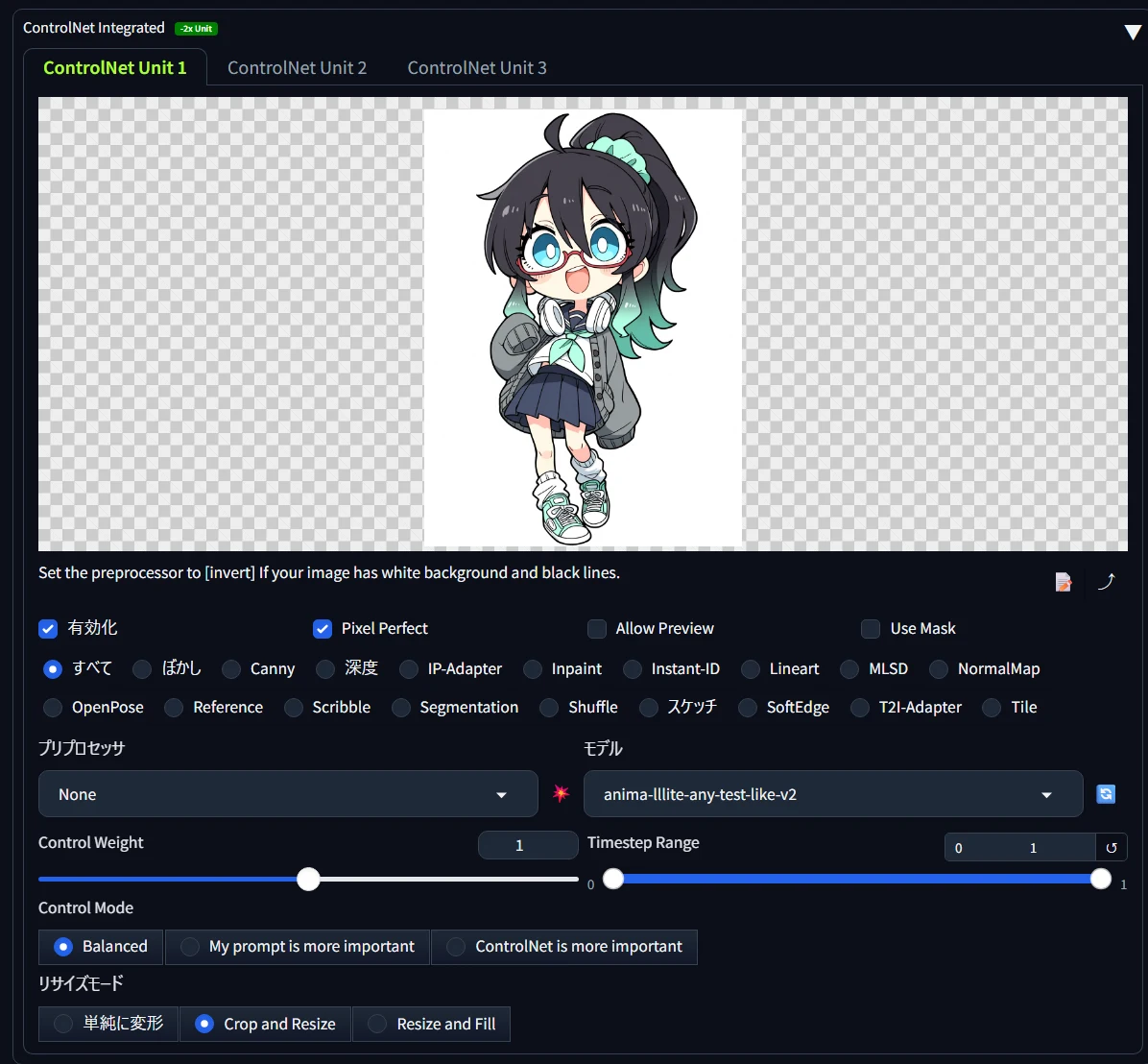Switch to ControlNet Unit 3 tab
This screenshot has height=1064, width=1148.
point(477,67)
